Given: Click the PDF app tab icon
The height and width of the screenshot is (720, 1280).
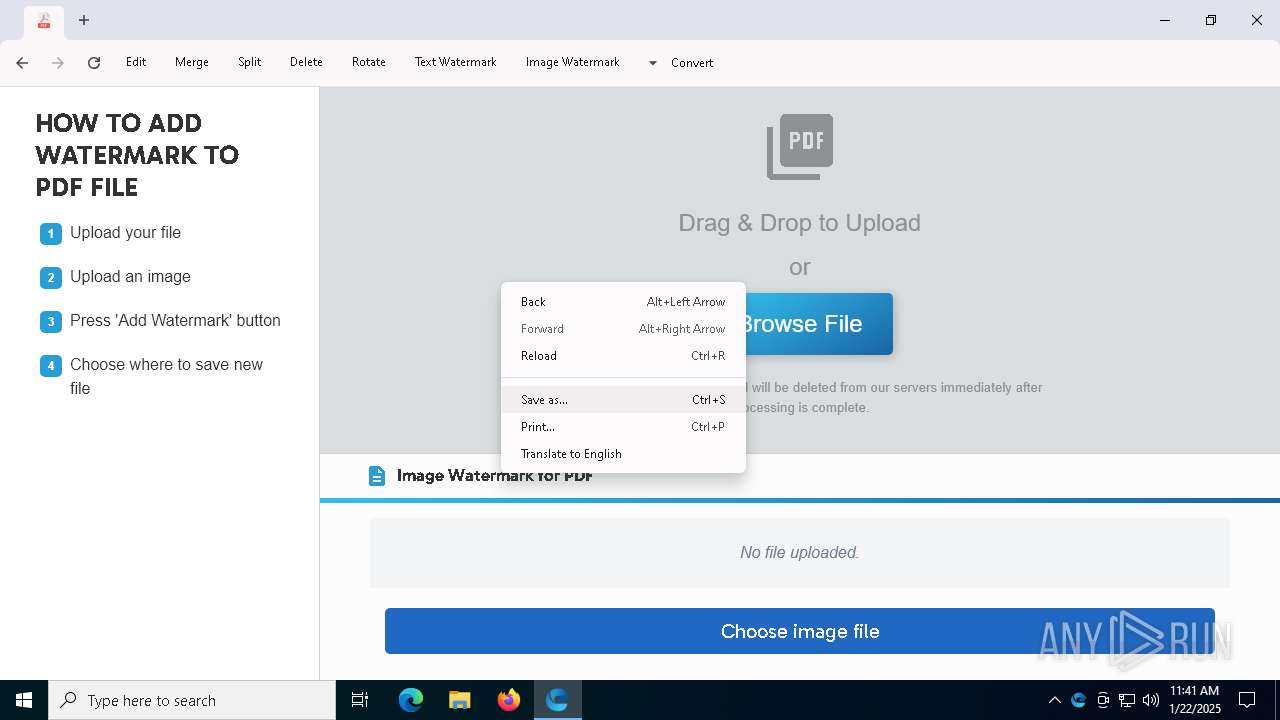Looking at the screenshot, I should click(43, 20).
